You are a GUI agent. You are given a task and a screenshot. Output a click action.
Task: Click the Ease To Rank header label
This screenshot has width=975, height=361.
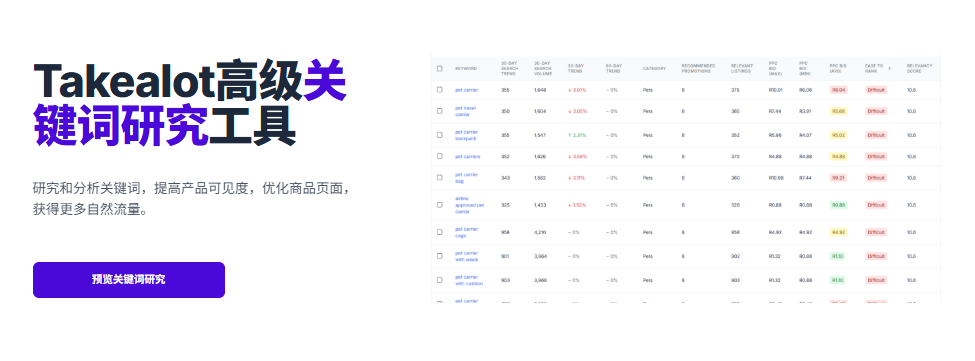(x=874, y=68)
